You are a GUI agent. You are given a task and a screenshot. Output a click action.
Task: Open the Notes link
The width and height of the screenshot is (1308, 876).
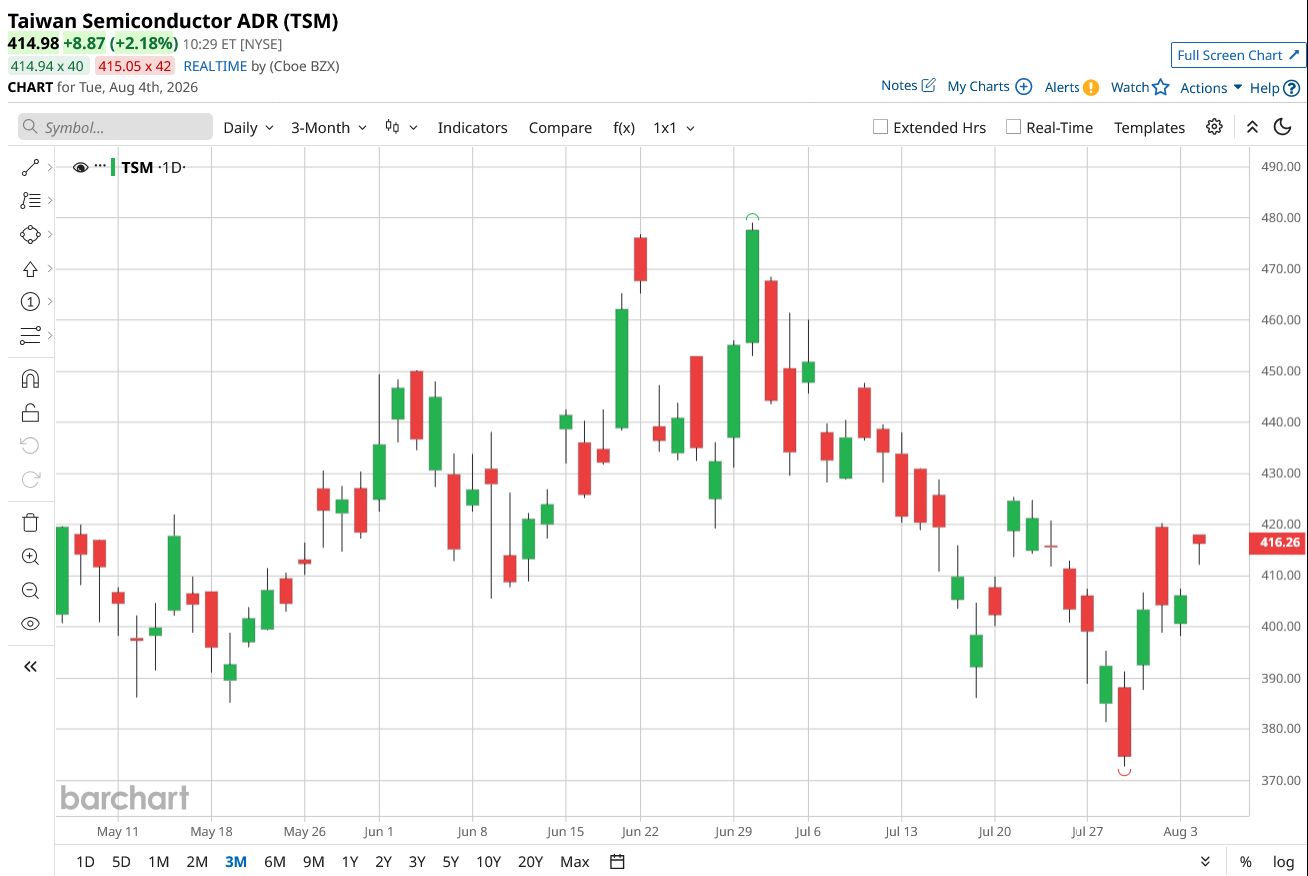908,86
